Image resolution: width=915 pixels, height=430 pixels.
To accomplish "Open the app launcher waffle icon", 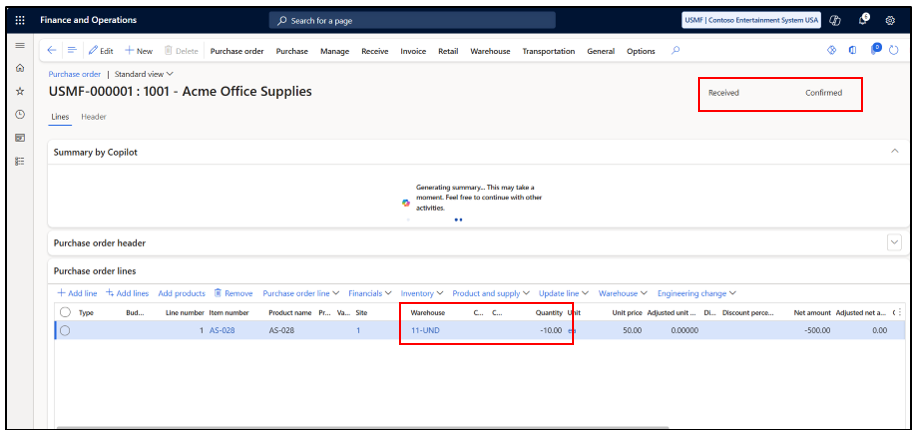I will pyautogui.click(x=20, y=20).
